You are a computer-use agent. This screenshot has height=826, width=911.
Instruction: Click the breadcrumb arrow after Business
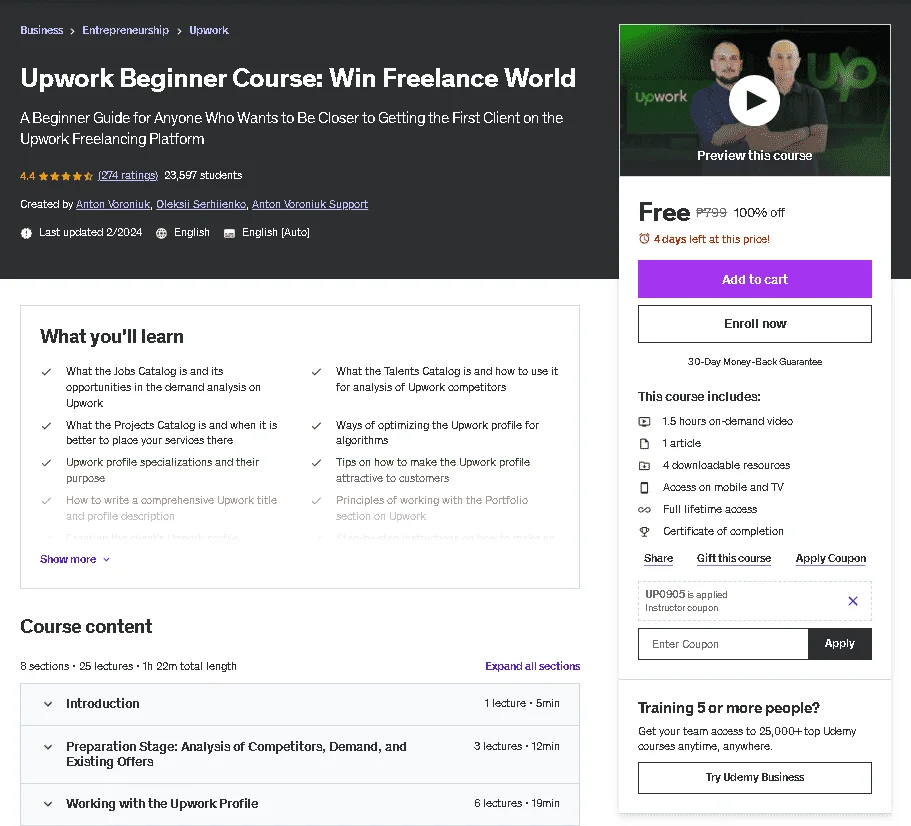pos(73,31)
